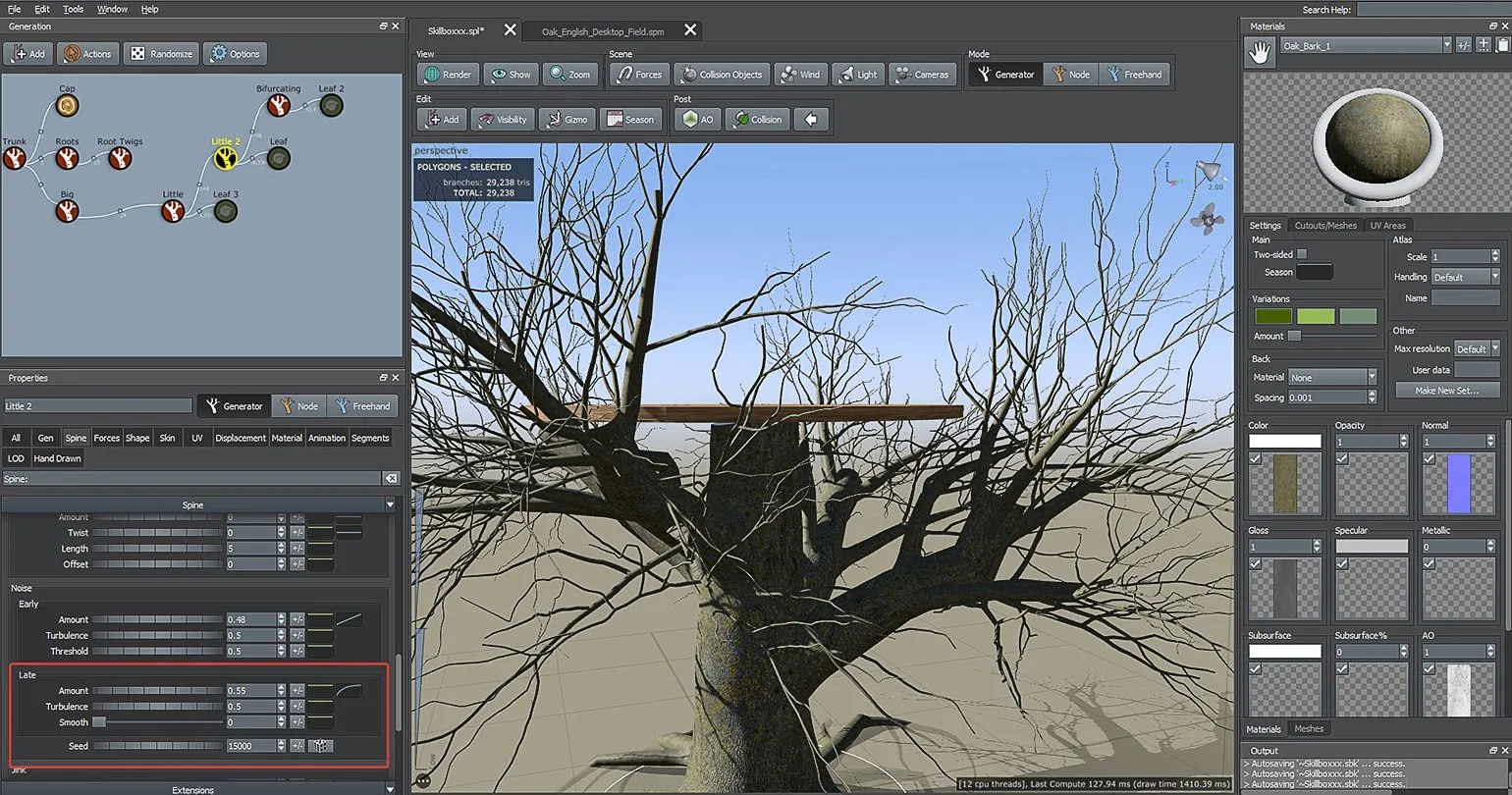Image resolution: width=1512 pixels, height=795 pixels.
Task: Open the Tools menu
Action: [x=73, y=9]
